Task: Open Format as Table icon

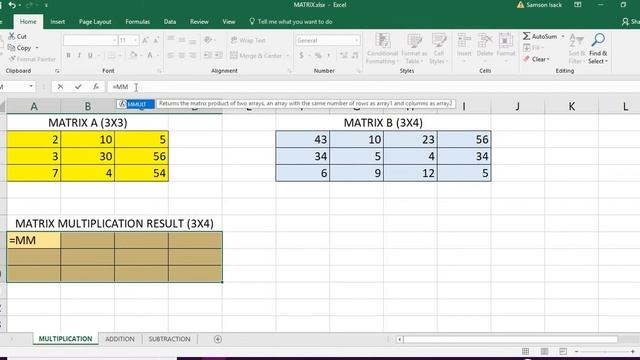Action: [414, 41]
